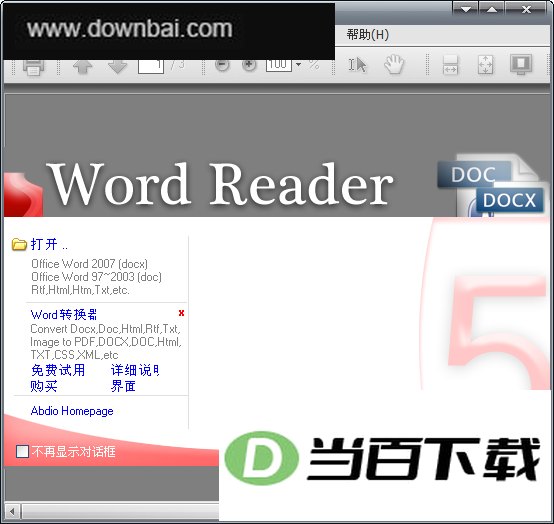
Task: Open the Abdio Homepage link
Action: [72, 411]
